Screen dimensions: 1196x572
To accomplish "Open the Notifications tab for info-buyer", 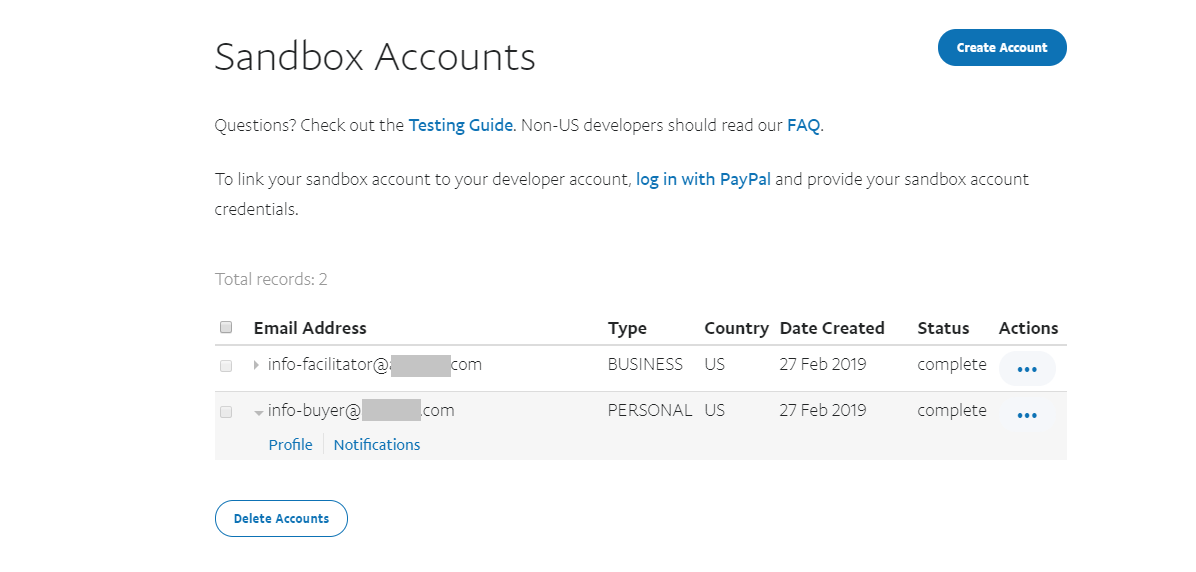I will tap(377, 445).
